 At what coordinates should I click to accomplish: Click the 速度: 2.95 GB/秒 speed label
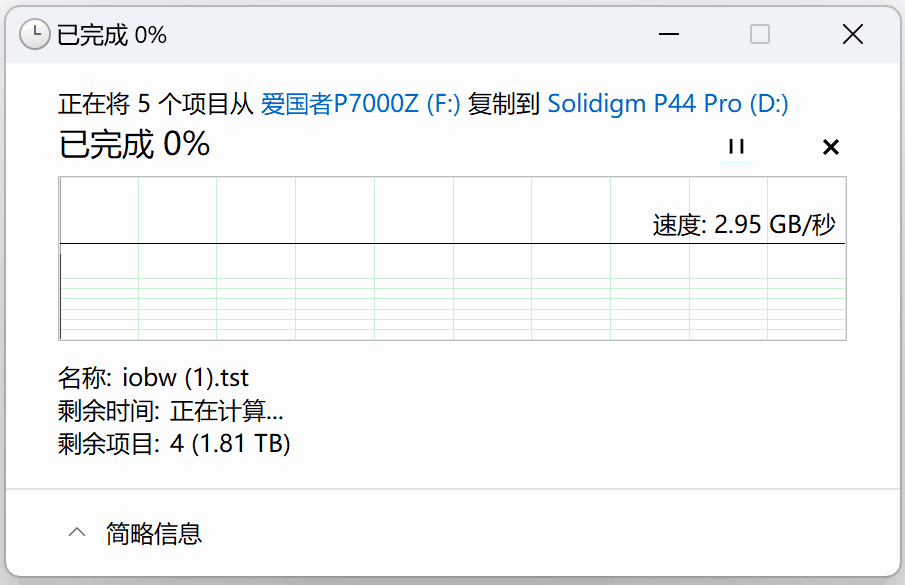click(743, 225)
